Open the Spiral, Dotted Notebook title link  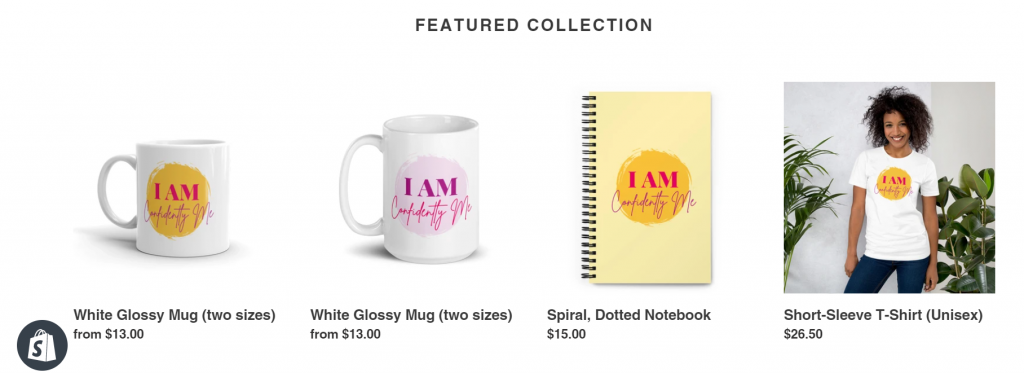tap(629, 315)
